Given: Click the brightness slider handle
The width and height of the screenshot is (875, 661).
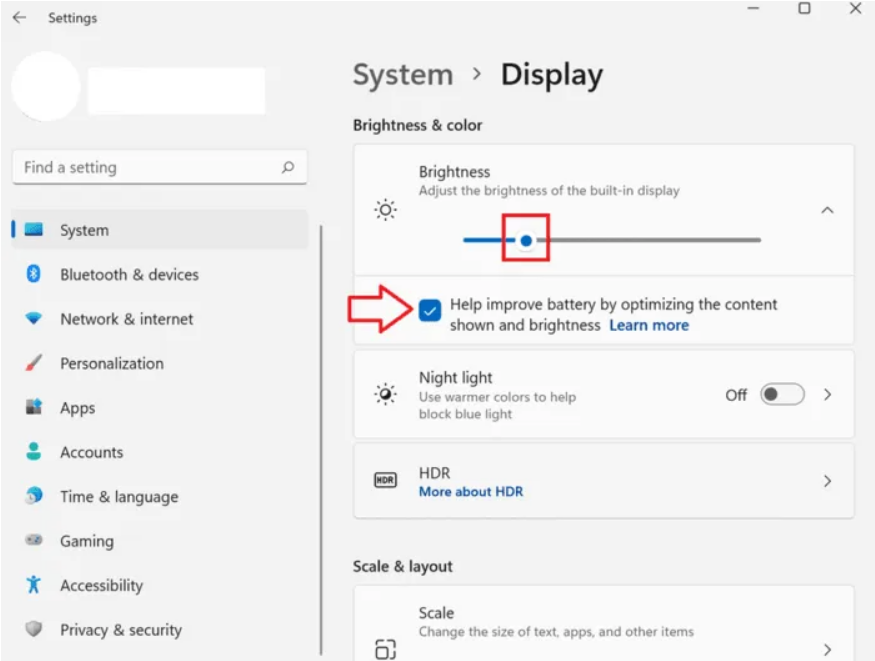Looking at the screenshot, I should click(526, 240).
